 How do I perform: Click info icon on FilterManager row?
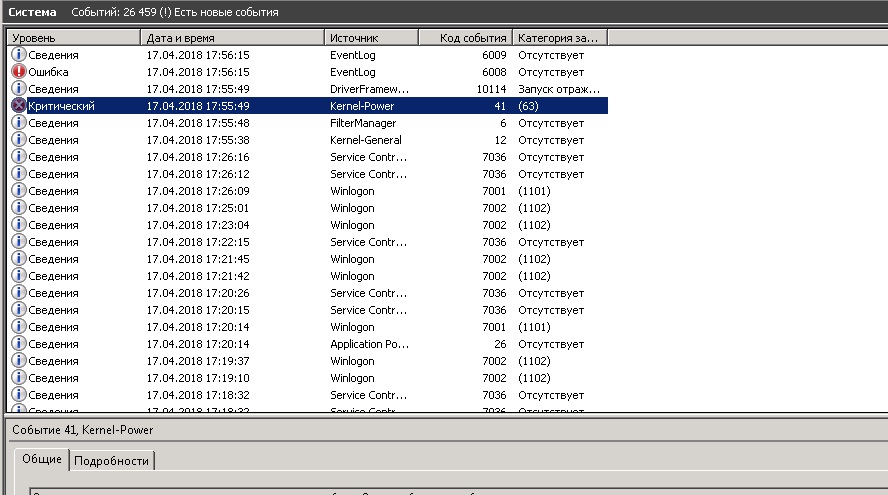tap(19, 122)
